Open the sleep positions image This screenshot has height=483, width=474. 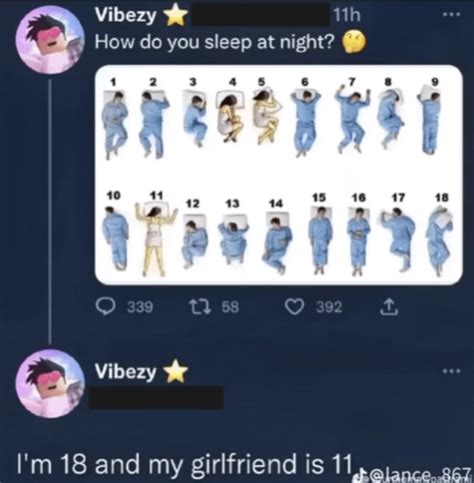pos(279,175)
